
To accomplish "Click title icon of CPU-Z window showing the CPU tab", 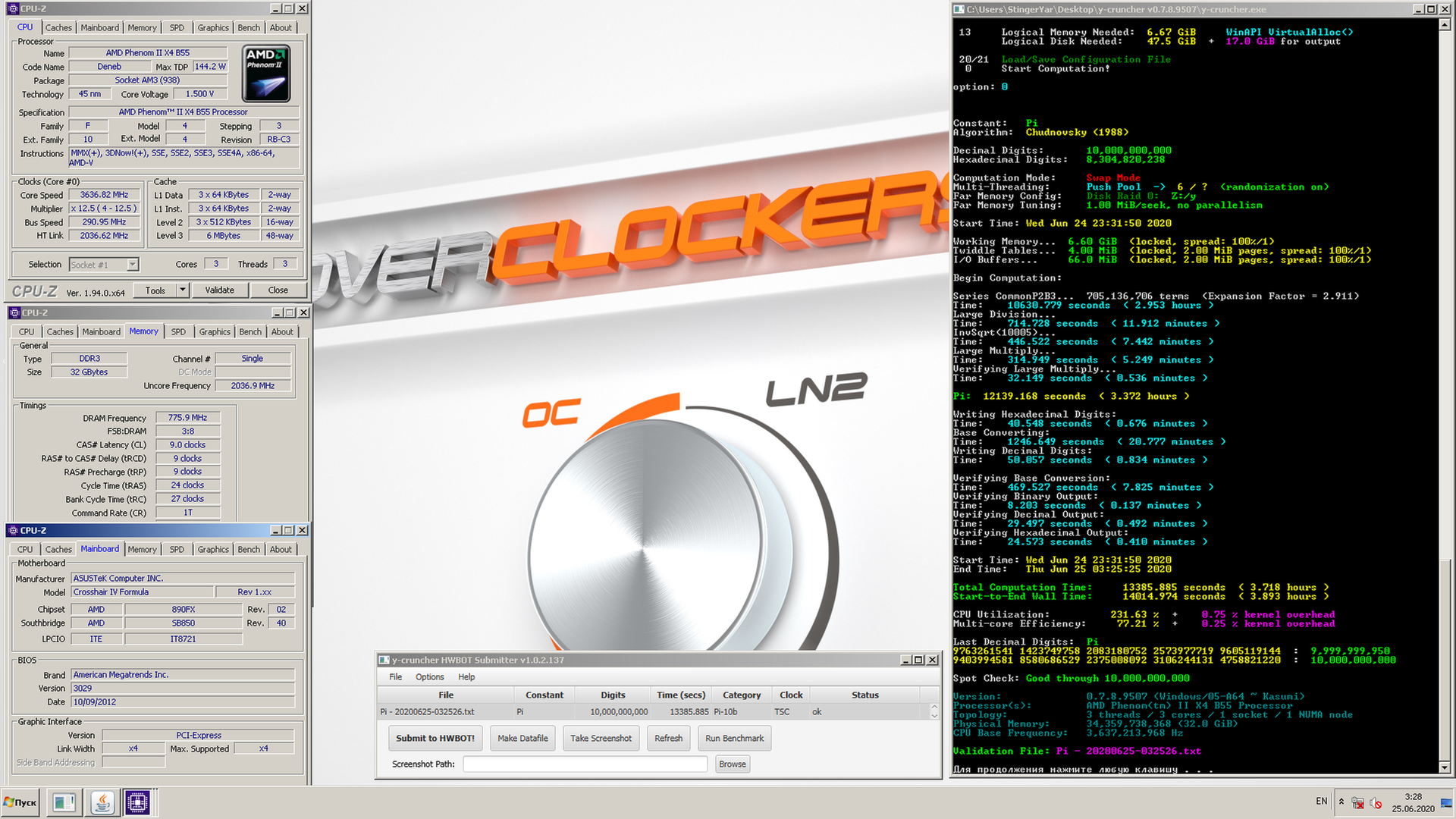I will click(x=13, y=8).
